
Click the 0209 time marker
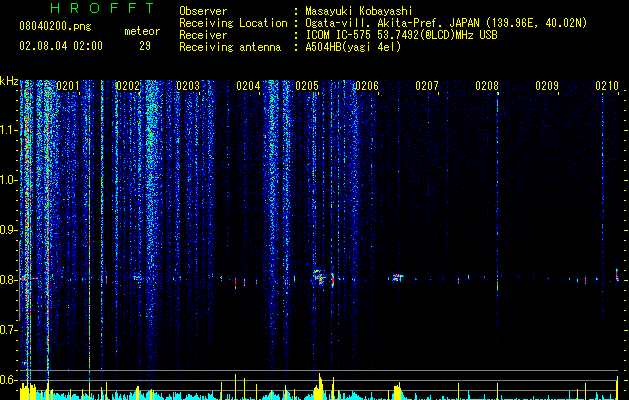(x=547, y=85)
